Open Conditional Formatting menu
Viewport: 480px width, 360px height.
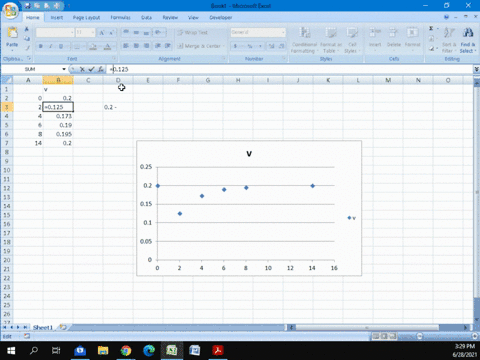pos(304,40)
